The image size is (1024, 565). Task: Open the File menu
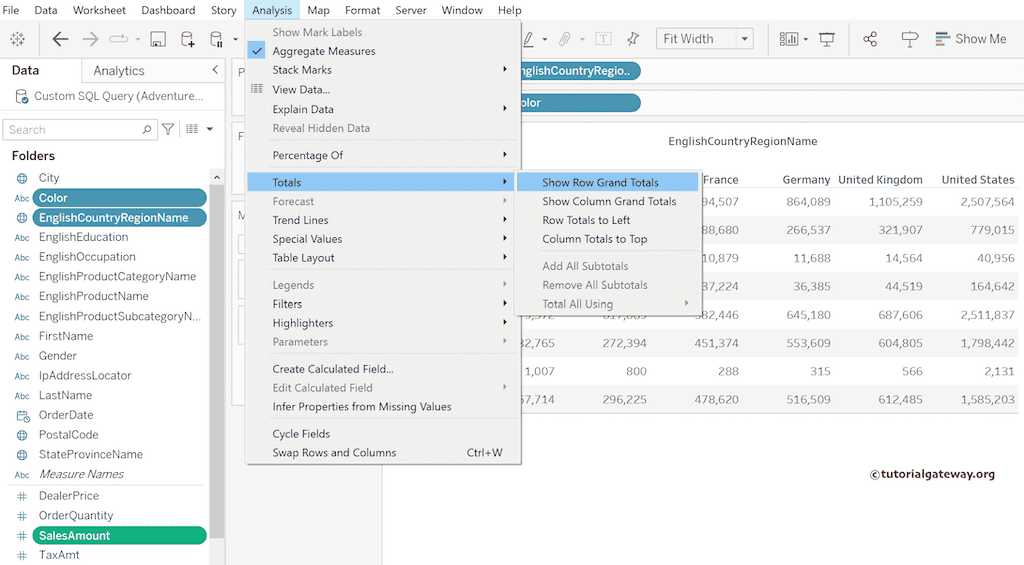click(11, 10)
